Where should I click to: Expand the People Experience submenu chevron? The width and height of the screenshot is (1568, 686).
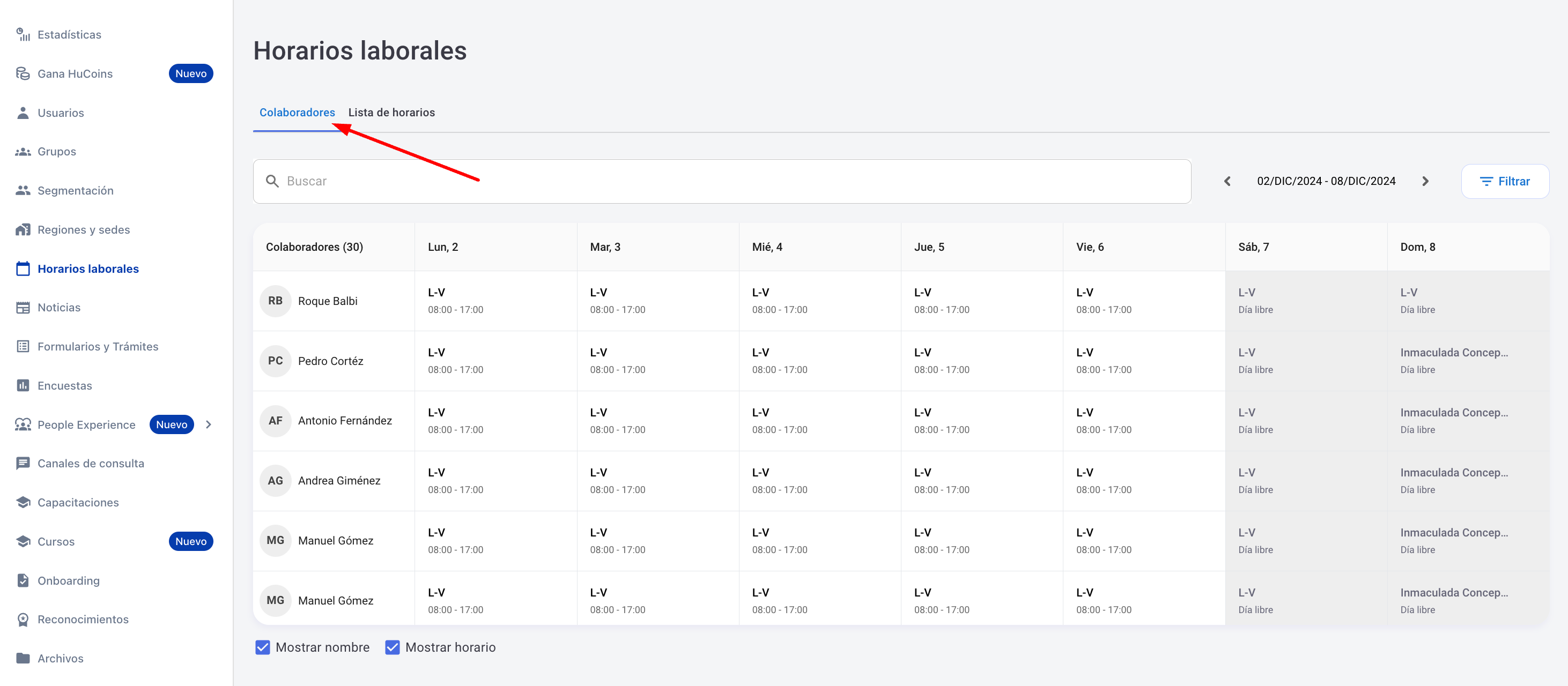tap(209, 424)
